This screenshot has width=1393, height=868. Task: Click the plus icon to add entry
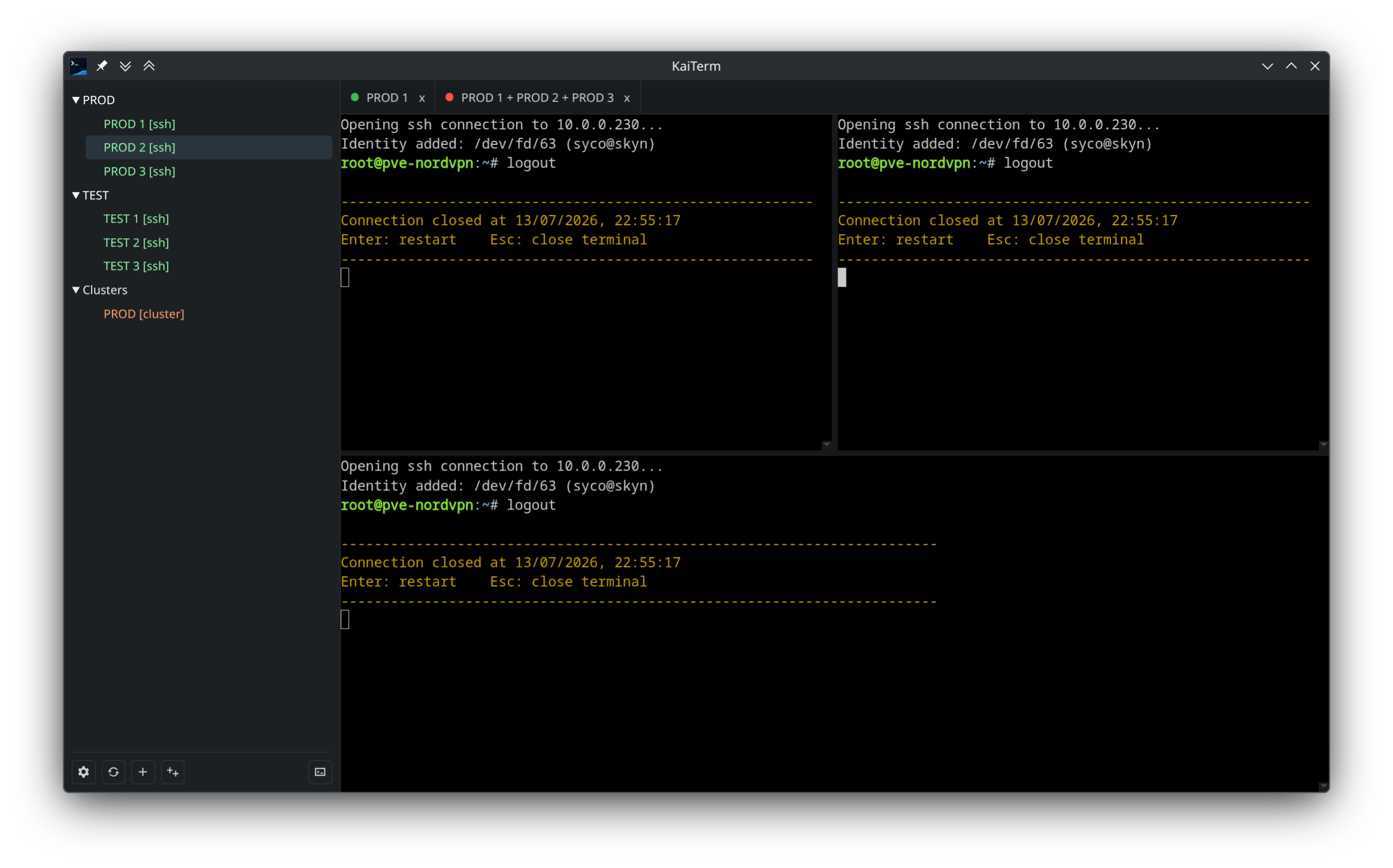pyautogui.click(x=142, y=772)
